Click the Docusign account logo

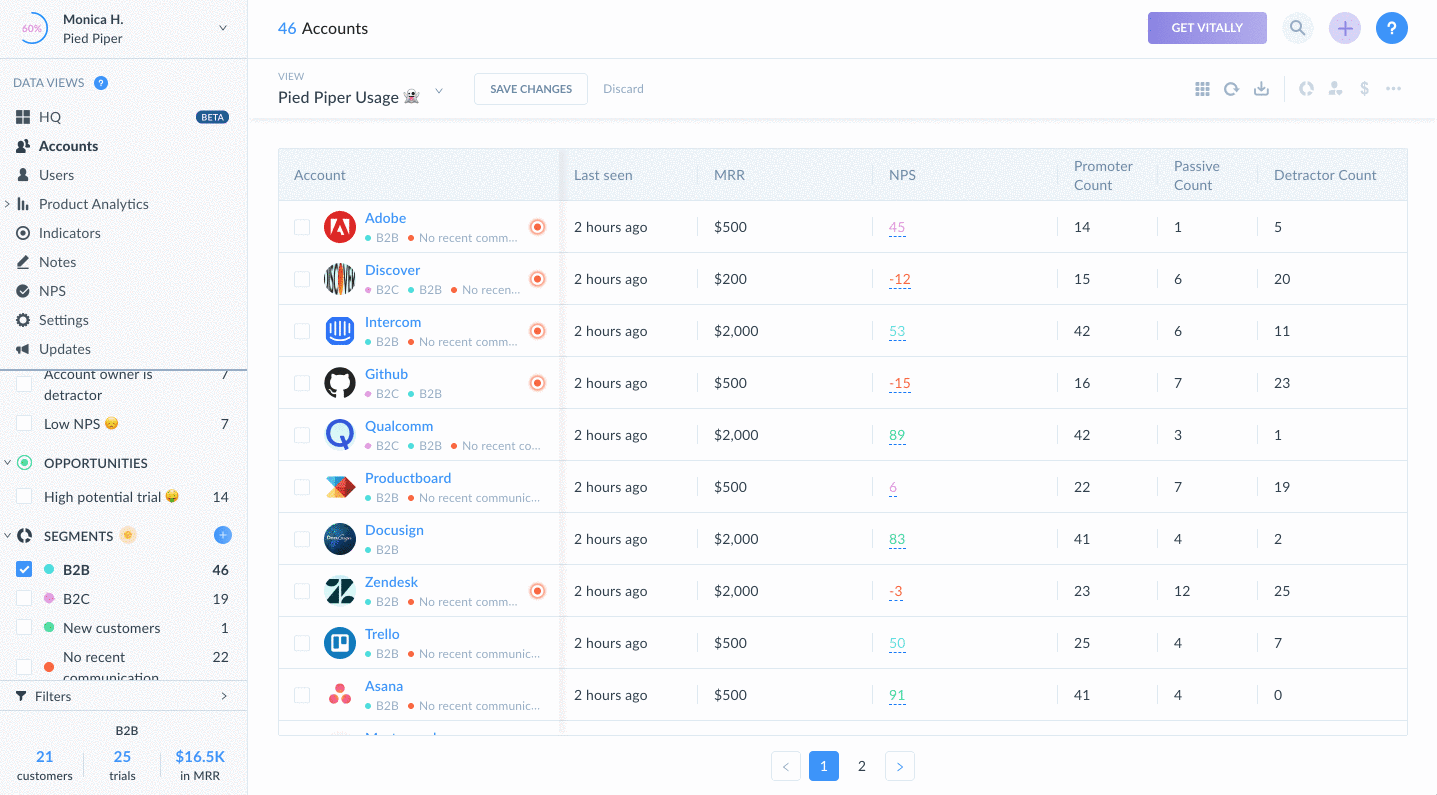340,539
